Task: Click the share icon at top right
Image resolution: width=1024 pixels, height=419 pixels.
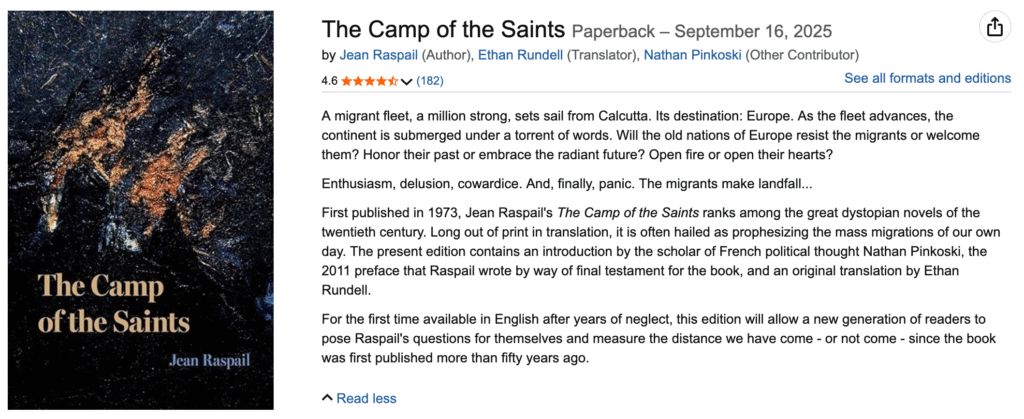Action: click(994, 28)
